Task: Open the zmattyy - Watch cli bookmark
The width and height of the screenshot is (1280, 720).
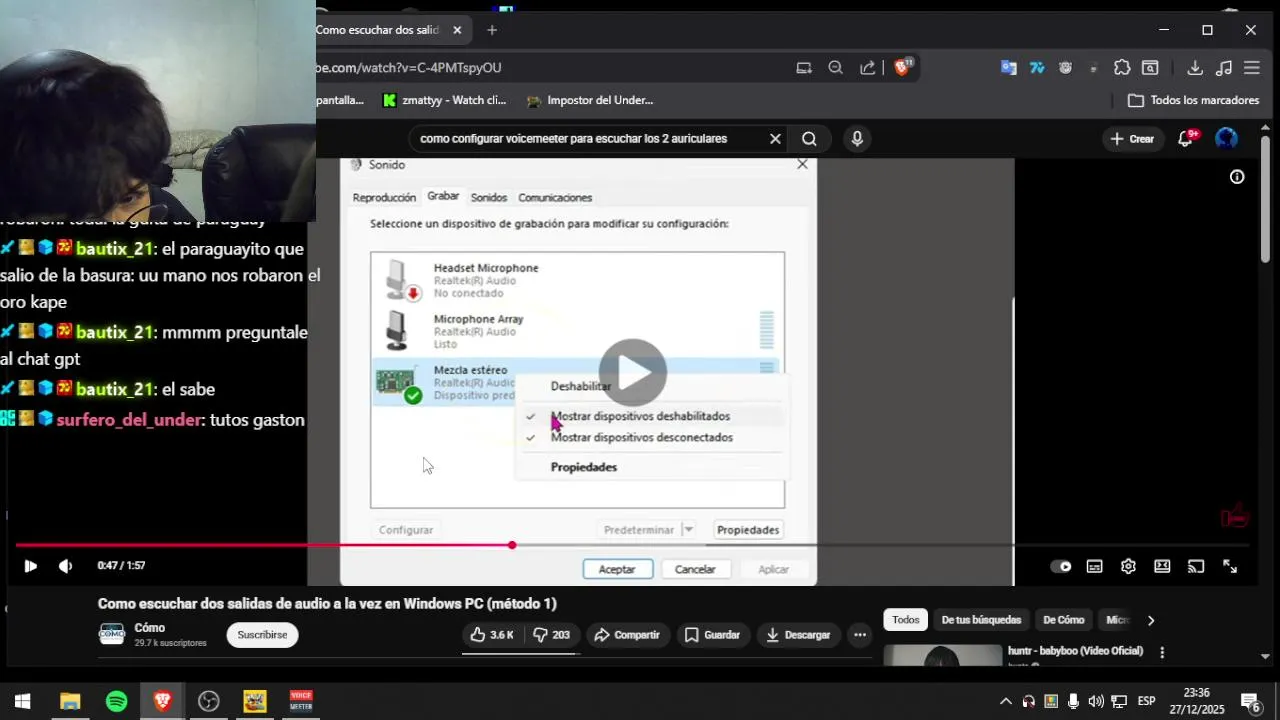Action: click(x=445, y=100)
